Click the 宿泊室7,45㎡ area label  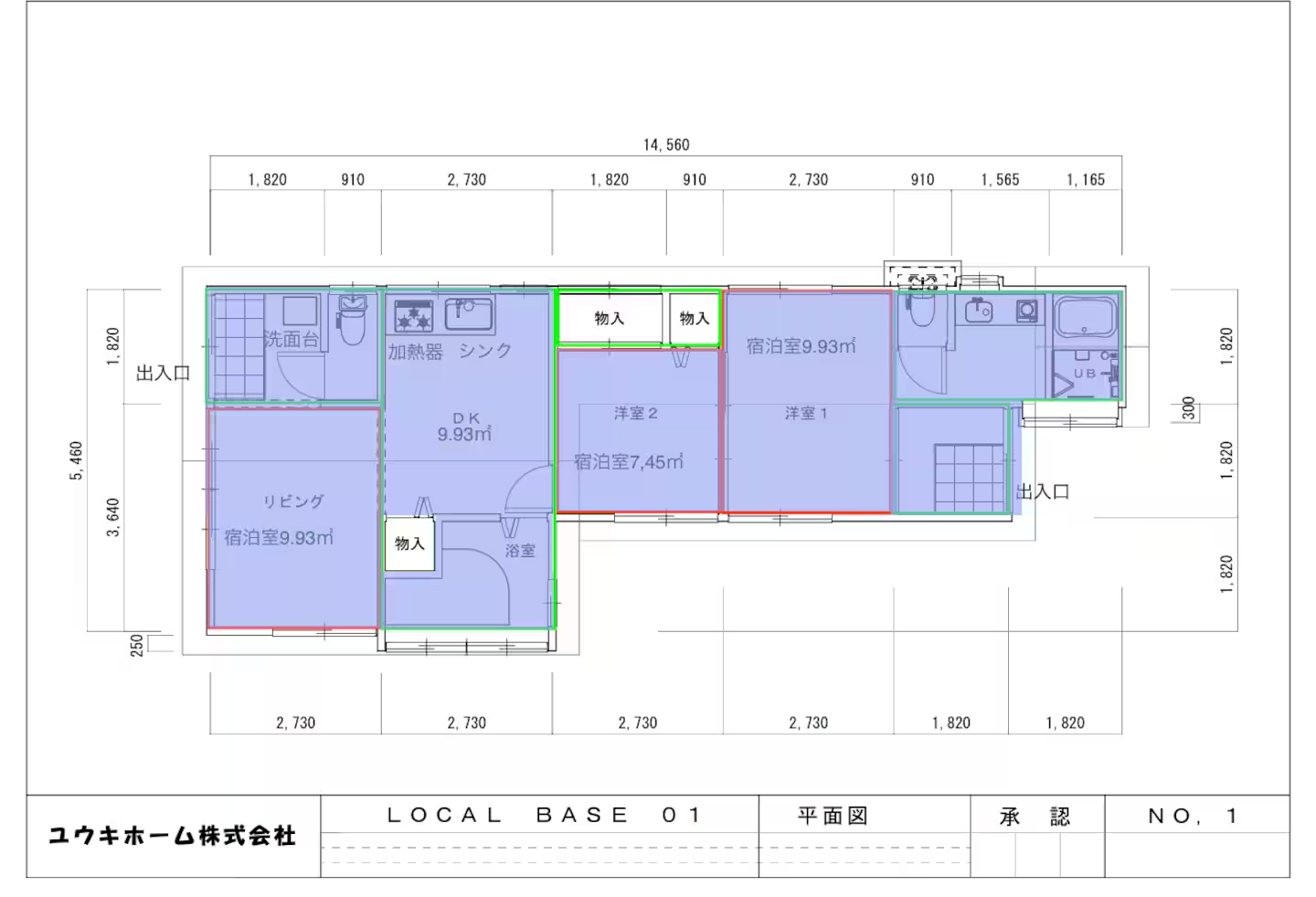629,462
